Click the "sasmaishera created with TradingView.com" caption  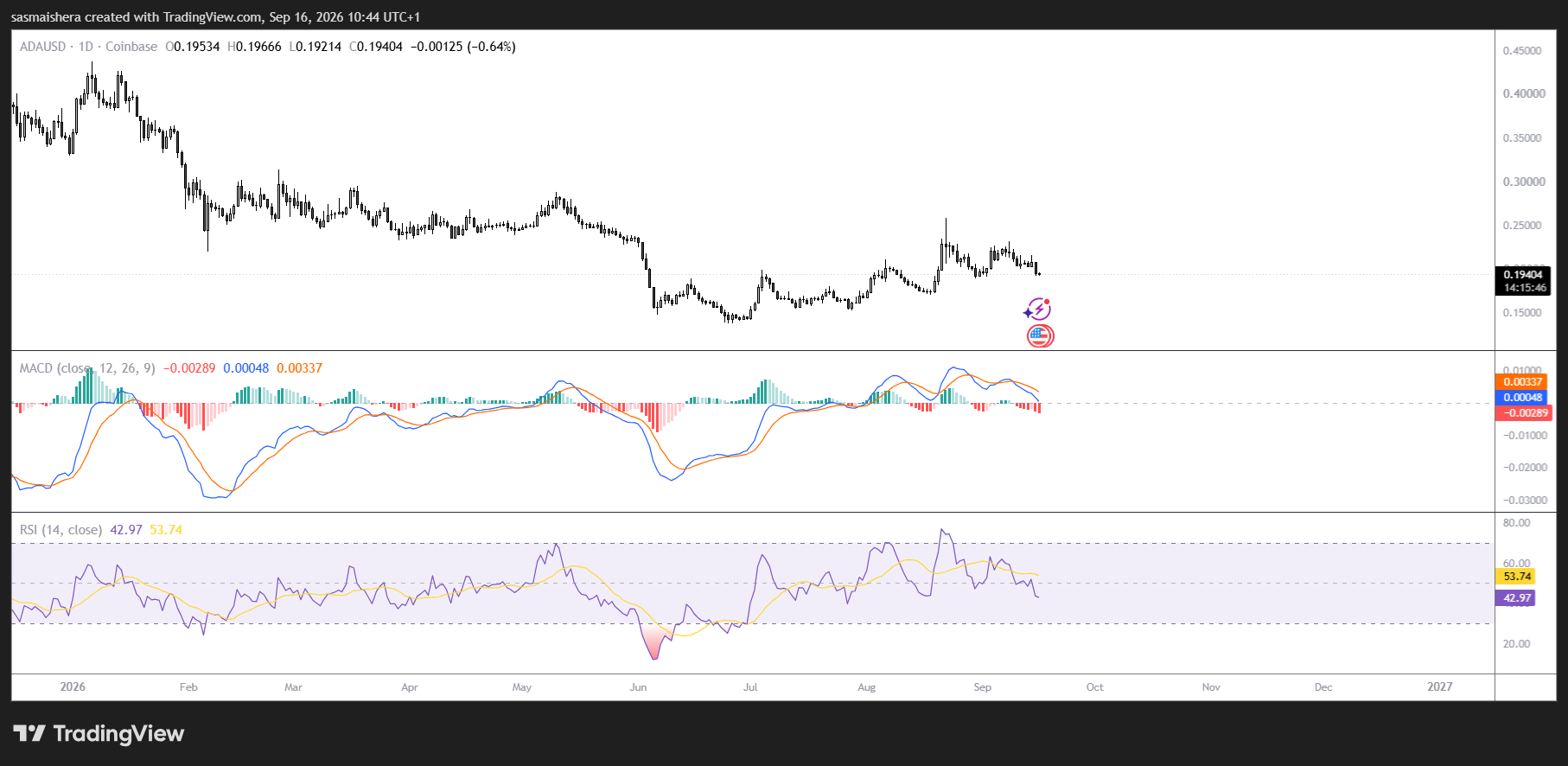pyautogui.click(x=137, y=17)
